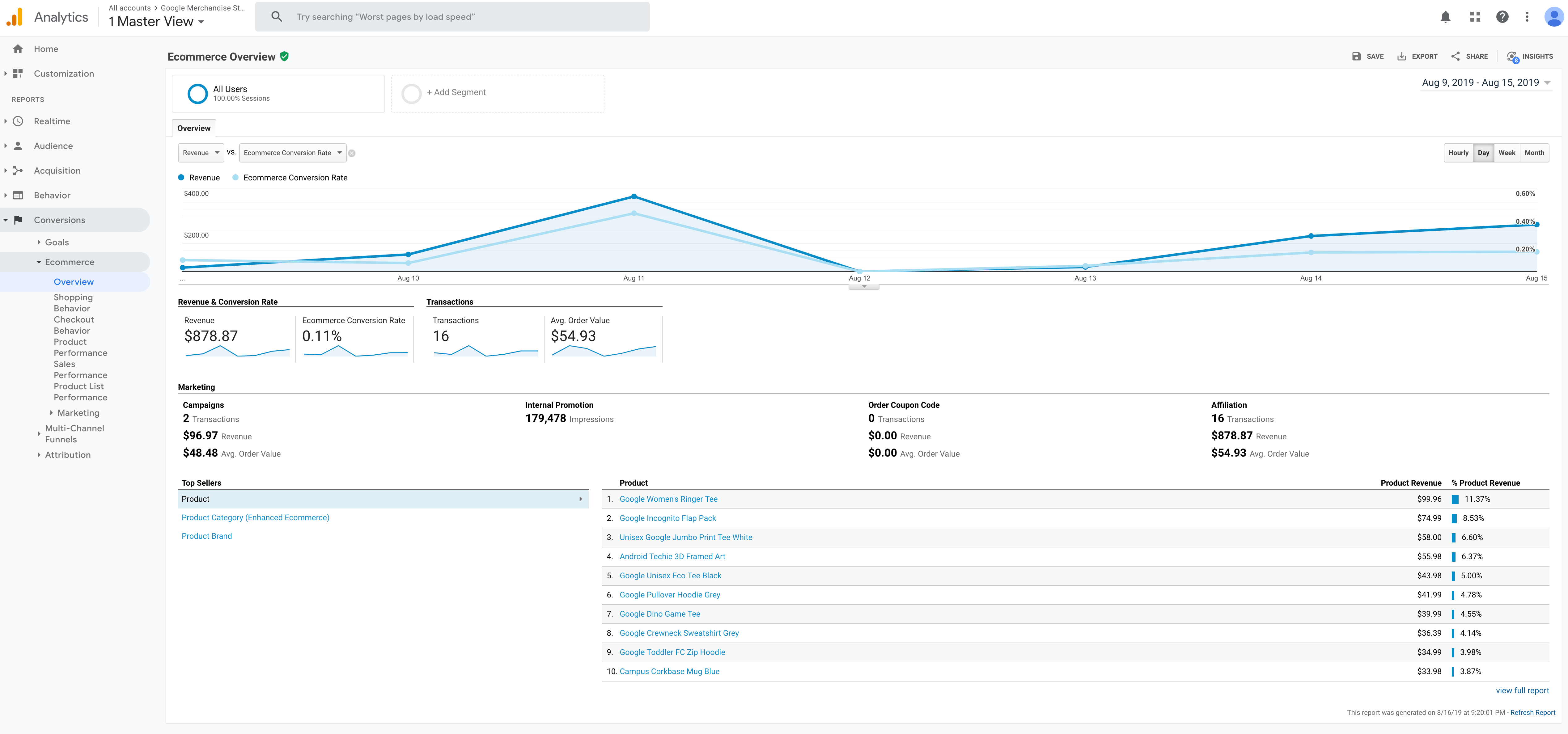Click the Conversion Rate legend light blue dot
Image resolution: width=1568 pixels, height=734 pixels.
235,178
